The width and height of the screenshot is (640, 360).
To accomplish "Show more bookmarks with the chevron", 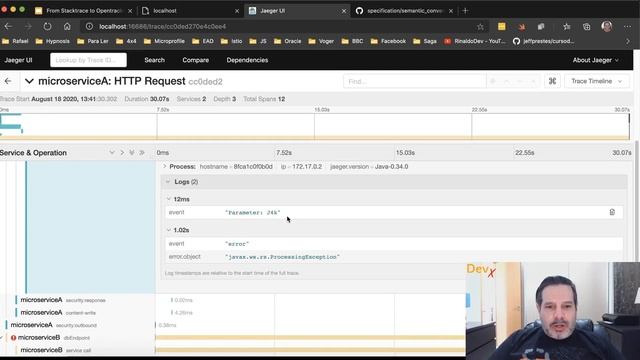I will point(628,41).
